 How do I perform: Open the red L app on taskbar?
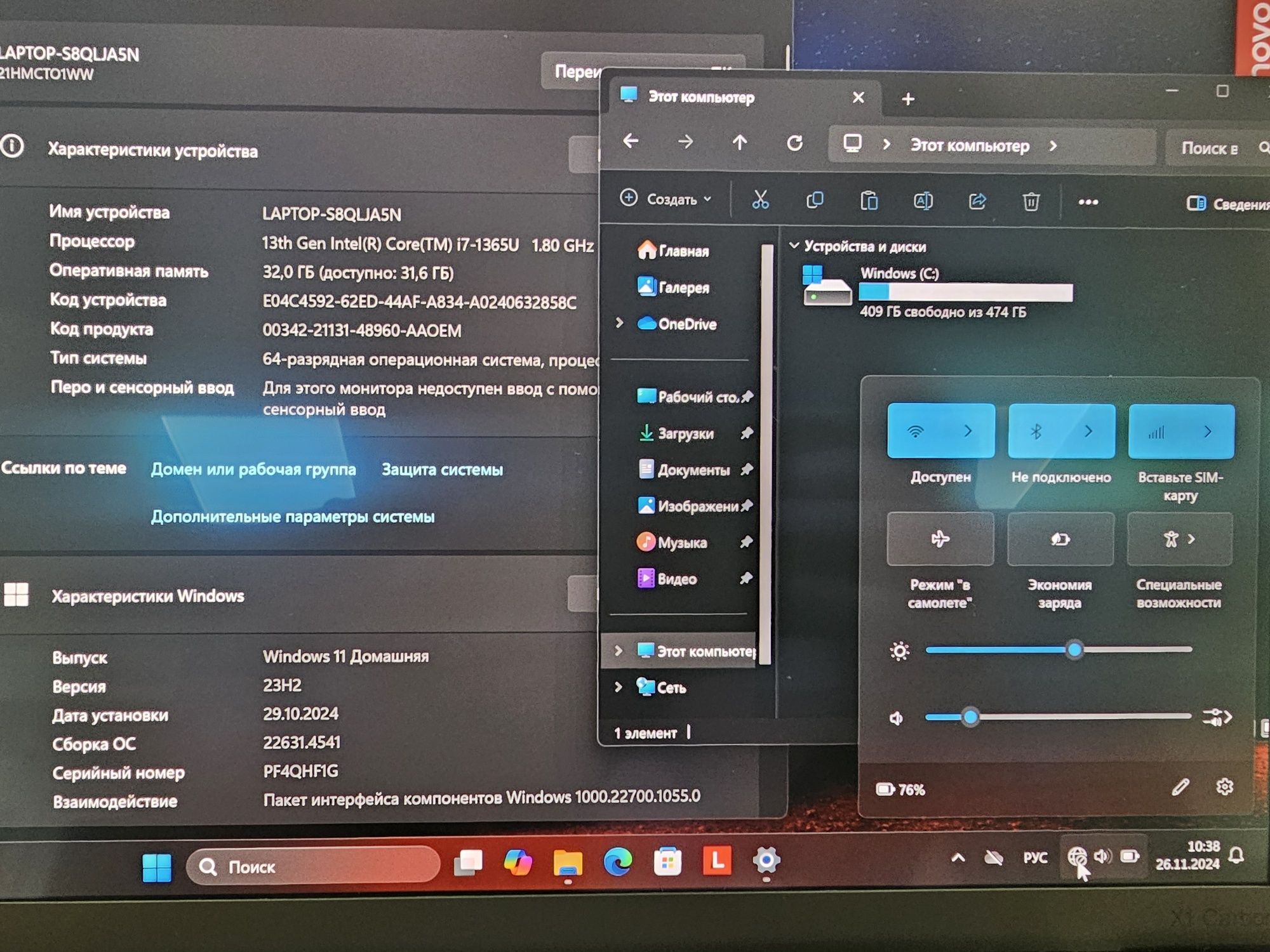coord(717,861)
